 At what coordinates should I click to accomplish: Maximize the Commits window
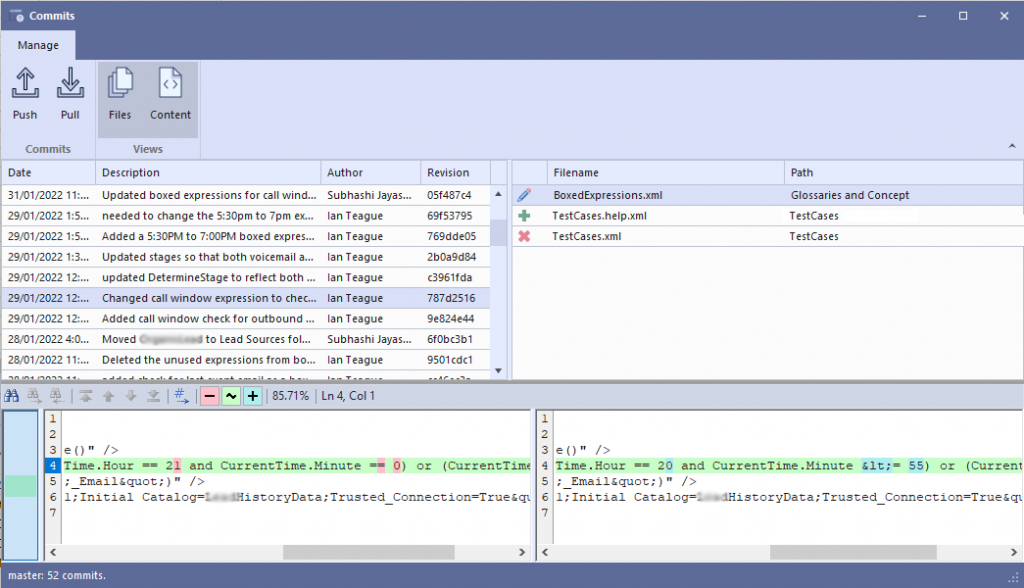pos(963,16)
